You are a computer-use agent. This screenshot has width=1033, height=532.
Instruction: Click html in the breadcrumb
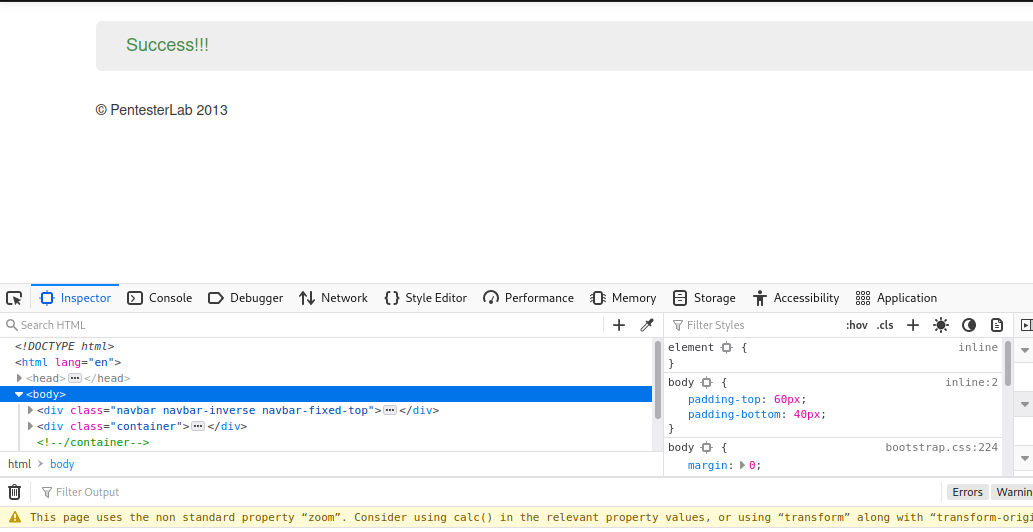[19, 464]
